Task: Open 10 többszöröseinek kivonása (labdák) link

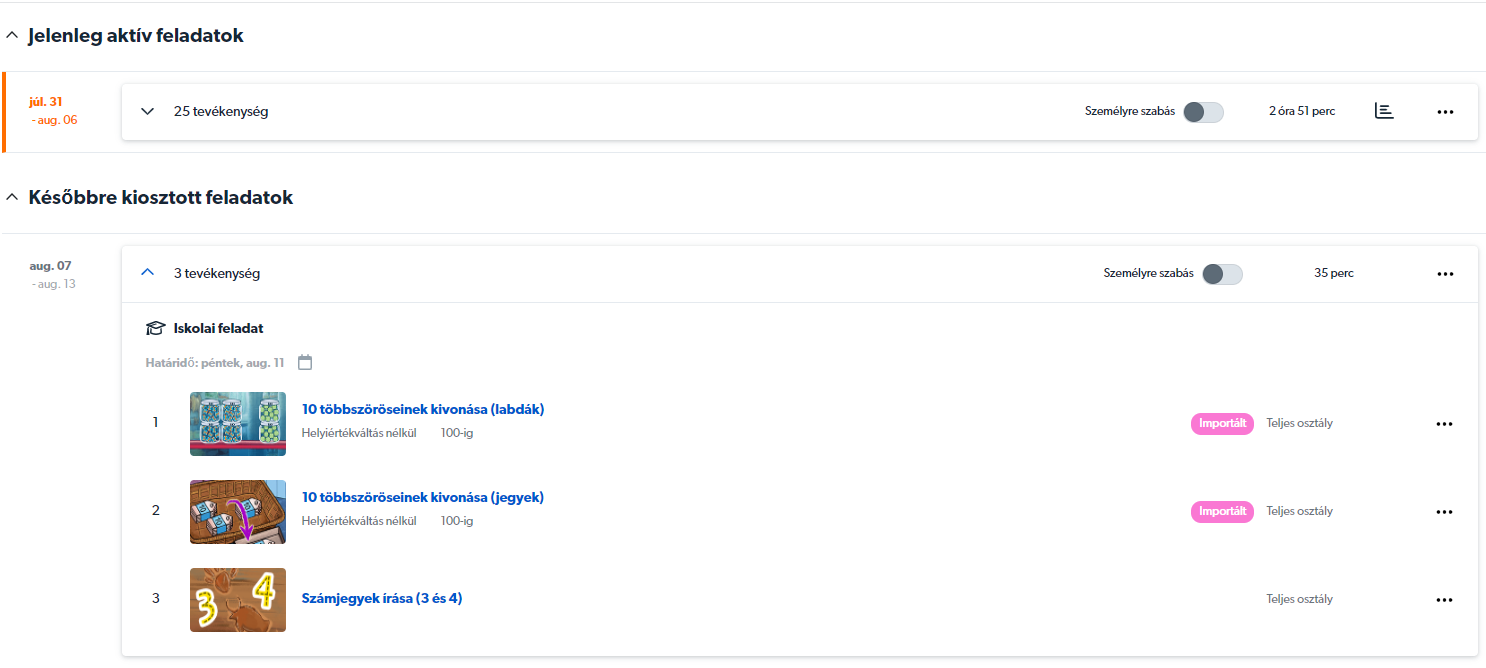Action: [x=423, y=409]
